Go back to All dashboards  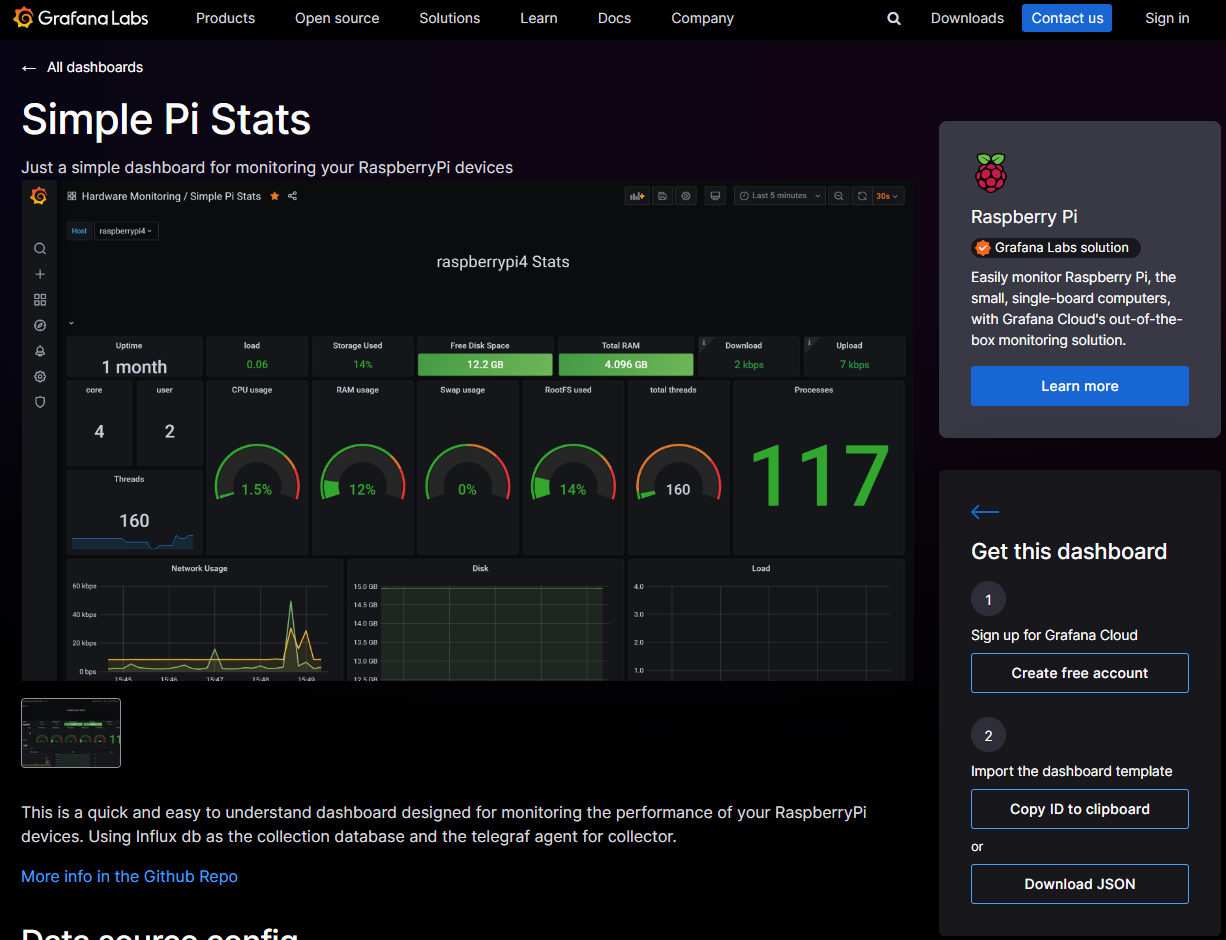pyautogui.click(x=95, y=67)
